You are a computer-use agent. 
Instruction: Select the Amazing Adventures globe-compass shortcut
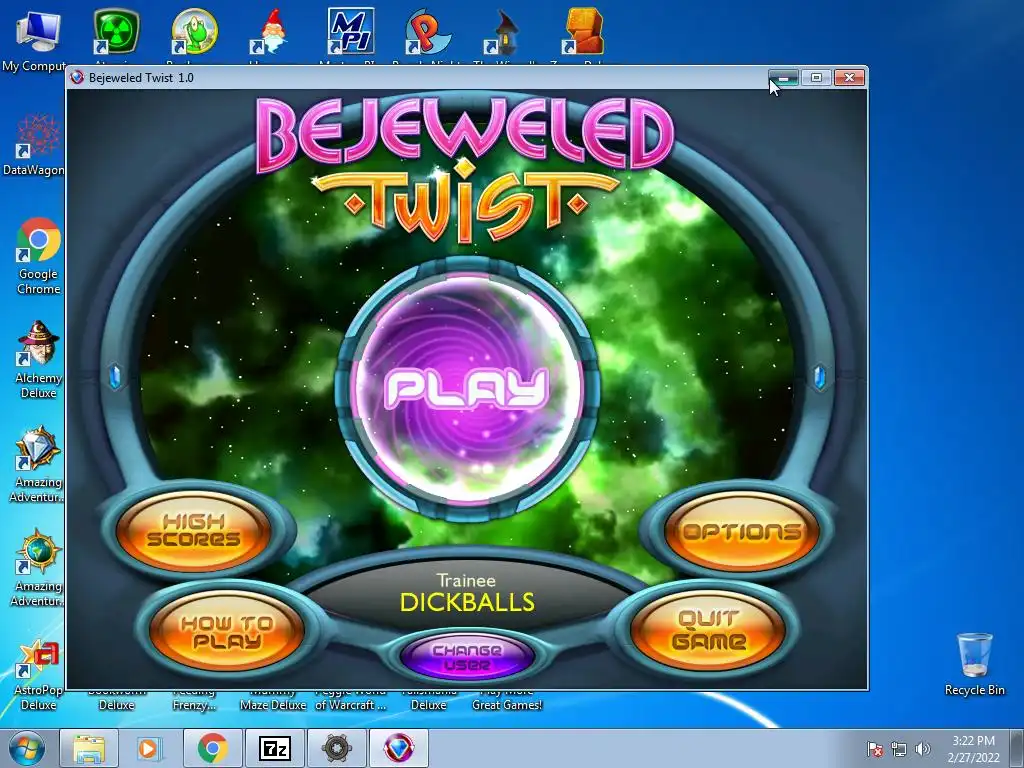point(37,568)
